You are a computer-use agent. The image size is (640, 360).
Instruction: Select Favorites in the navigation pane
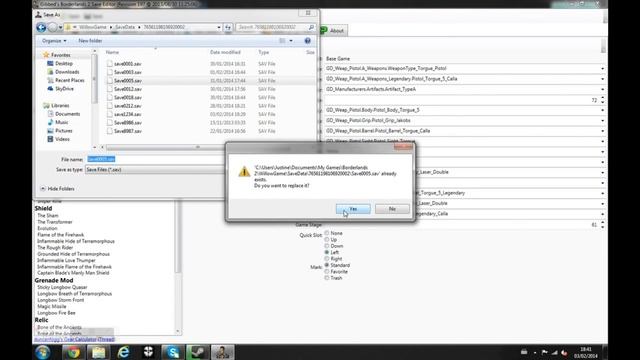[60, 55]
